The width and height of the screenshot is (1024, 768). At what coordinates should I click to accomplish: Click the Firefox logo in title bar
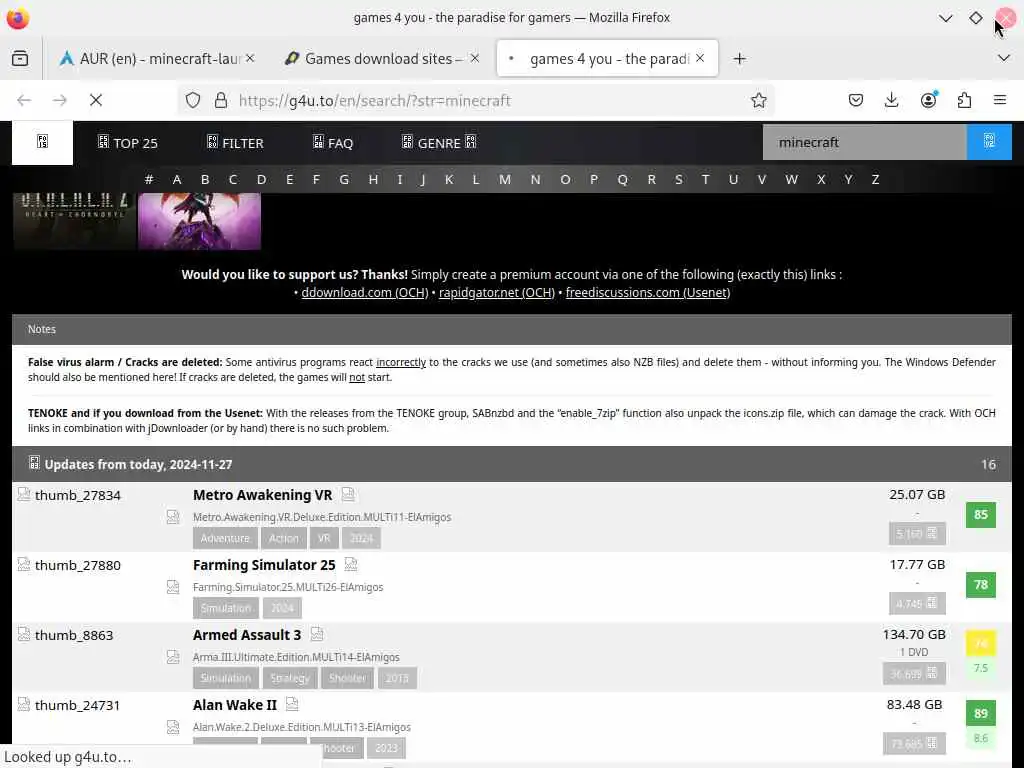[18, 18]
